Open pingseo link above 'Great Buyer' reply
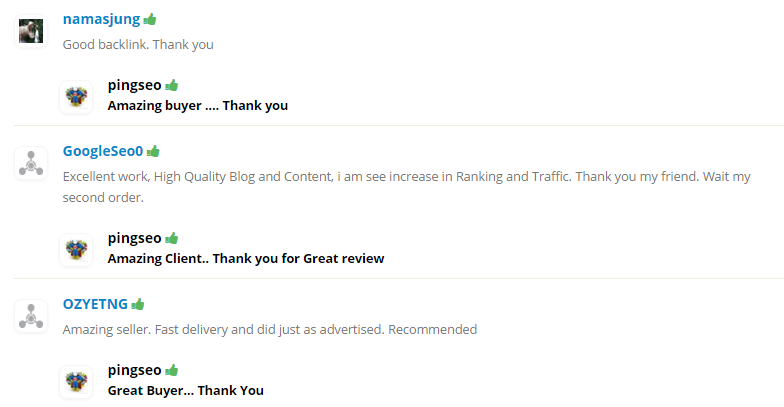This screenshot has height=407, width=784. click(135, 370)
